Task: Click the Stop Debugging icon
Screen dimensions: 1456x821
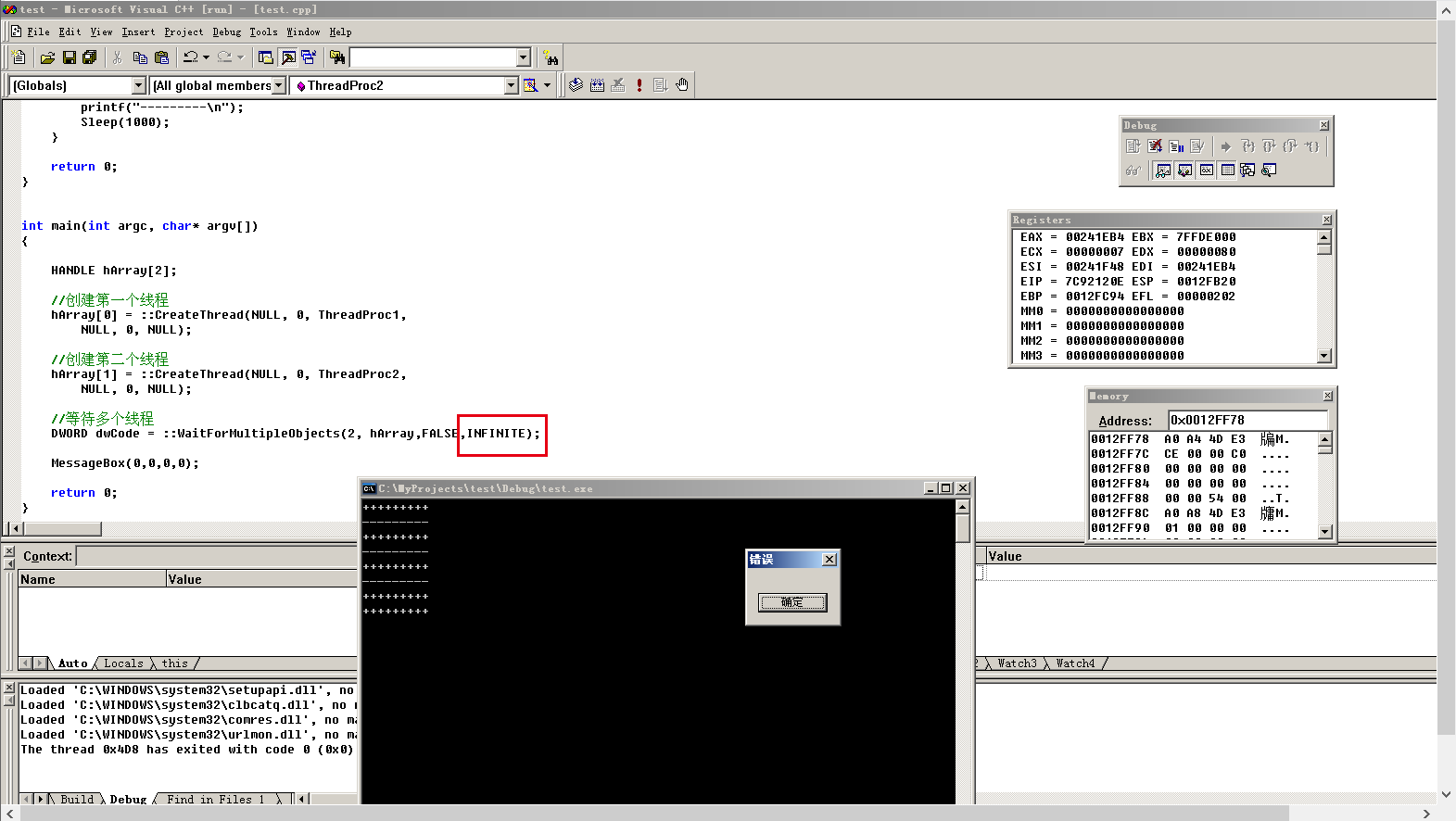Action: coord(1155,146)
